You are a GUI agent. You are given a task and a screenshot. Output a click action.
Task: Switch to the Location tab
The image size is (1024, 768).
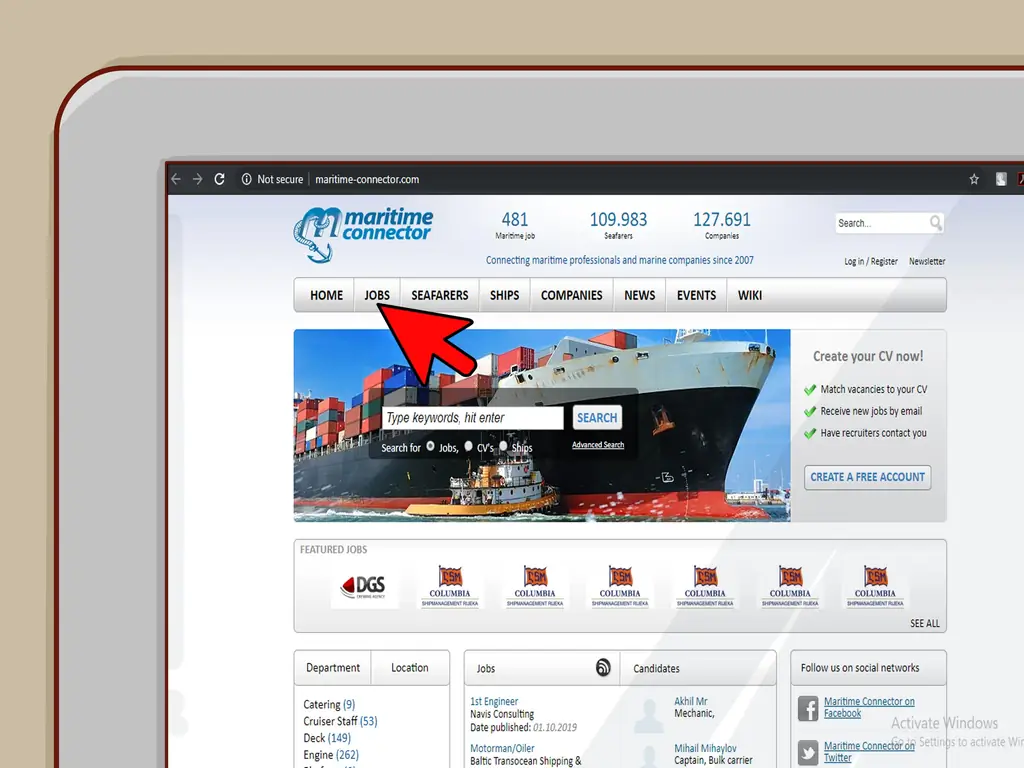(x=410, y=668)
